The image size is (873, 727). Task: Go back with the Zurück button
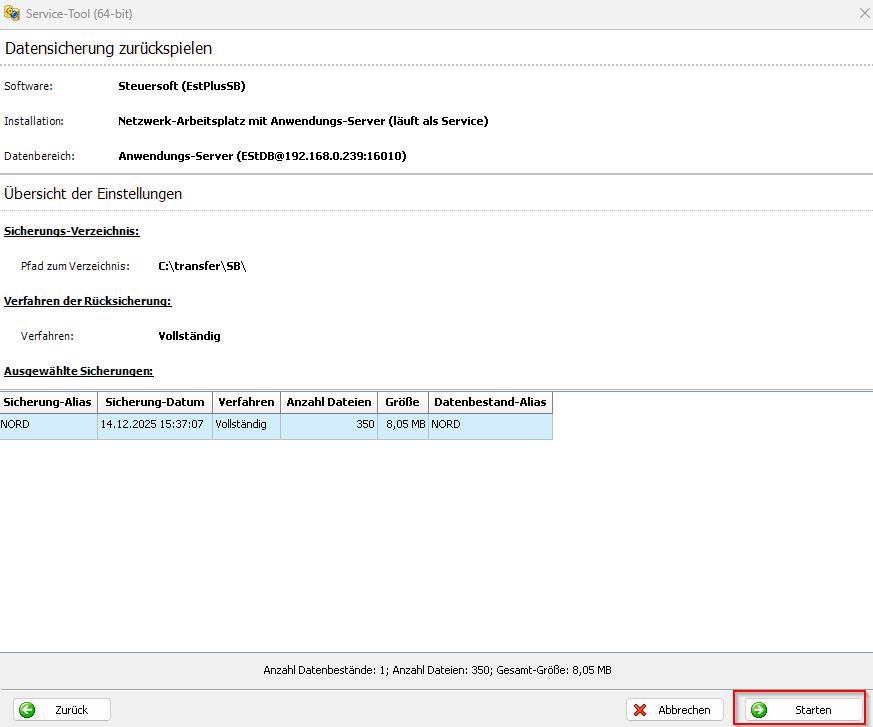point(62,710)
